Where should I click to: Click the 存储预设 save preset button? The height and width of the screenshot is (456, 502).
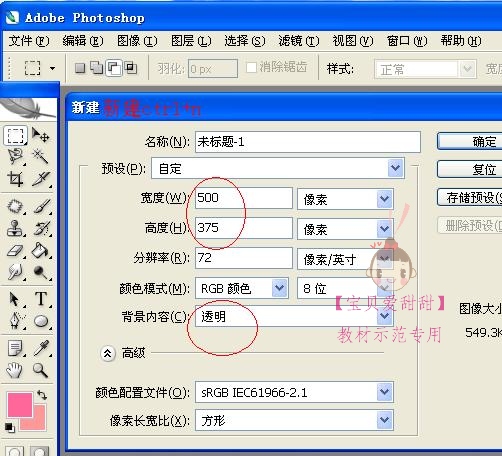[x=470, y=197]
